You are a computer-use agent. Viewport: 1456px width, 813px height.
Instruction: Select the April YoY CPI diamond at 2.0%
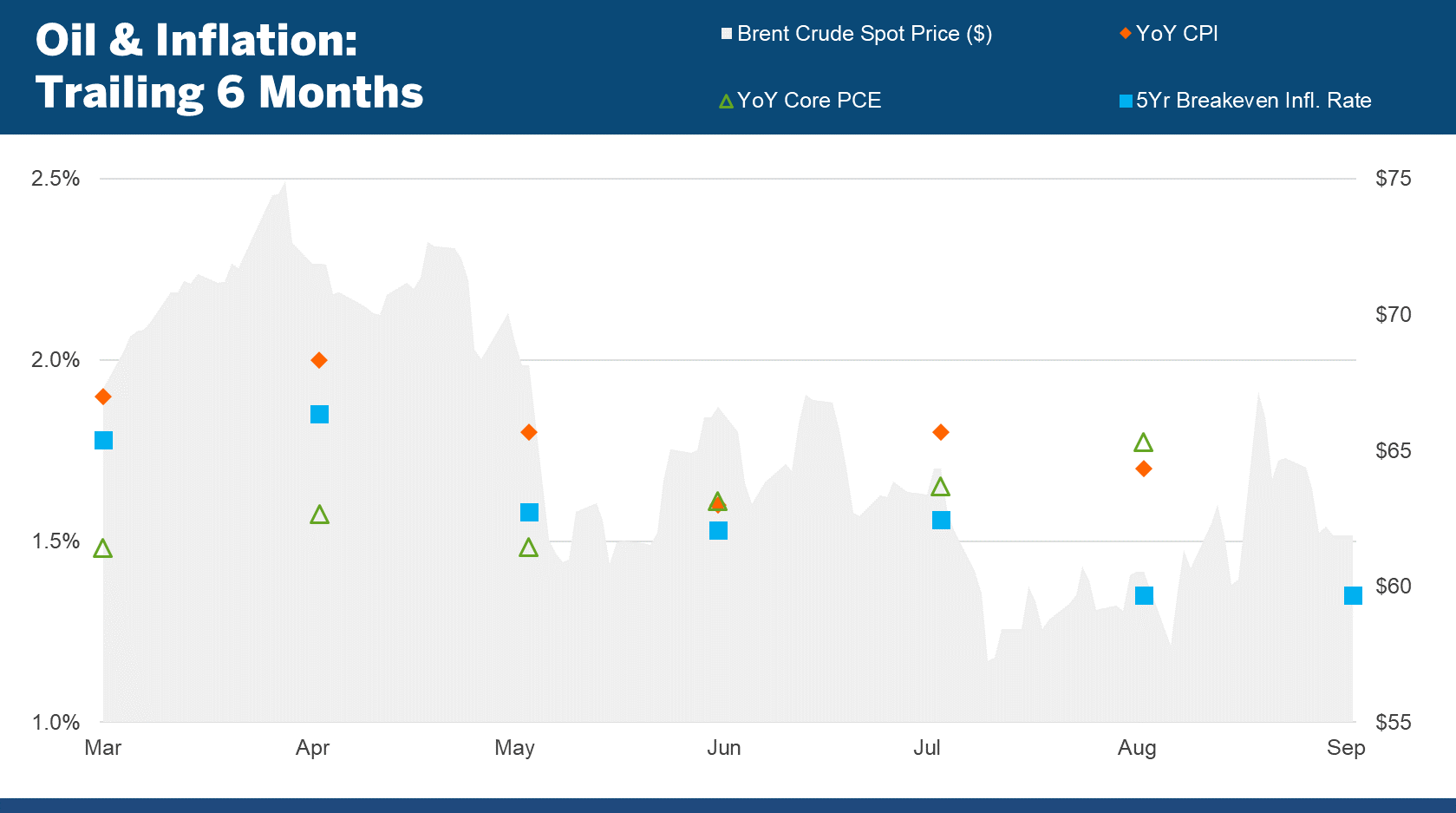[x=319, y=360]
